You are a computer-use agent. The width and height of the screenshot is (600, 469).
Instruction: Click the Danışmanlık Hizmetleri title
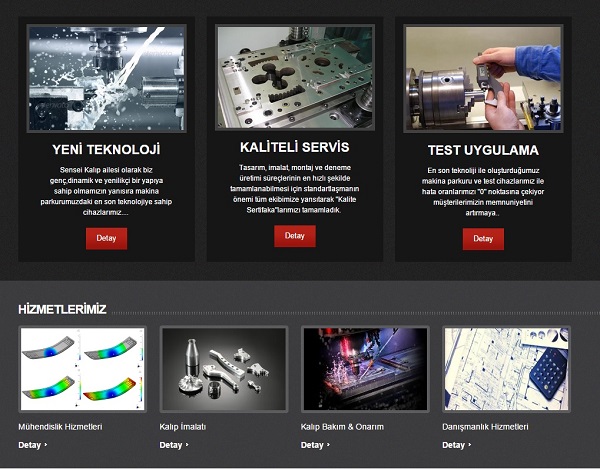485,427
